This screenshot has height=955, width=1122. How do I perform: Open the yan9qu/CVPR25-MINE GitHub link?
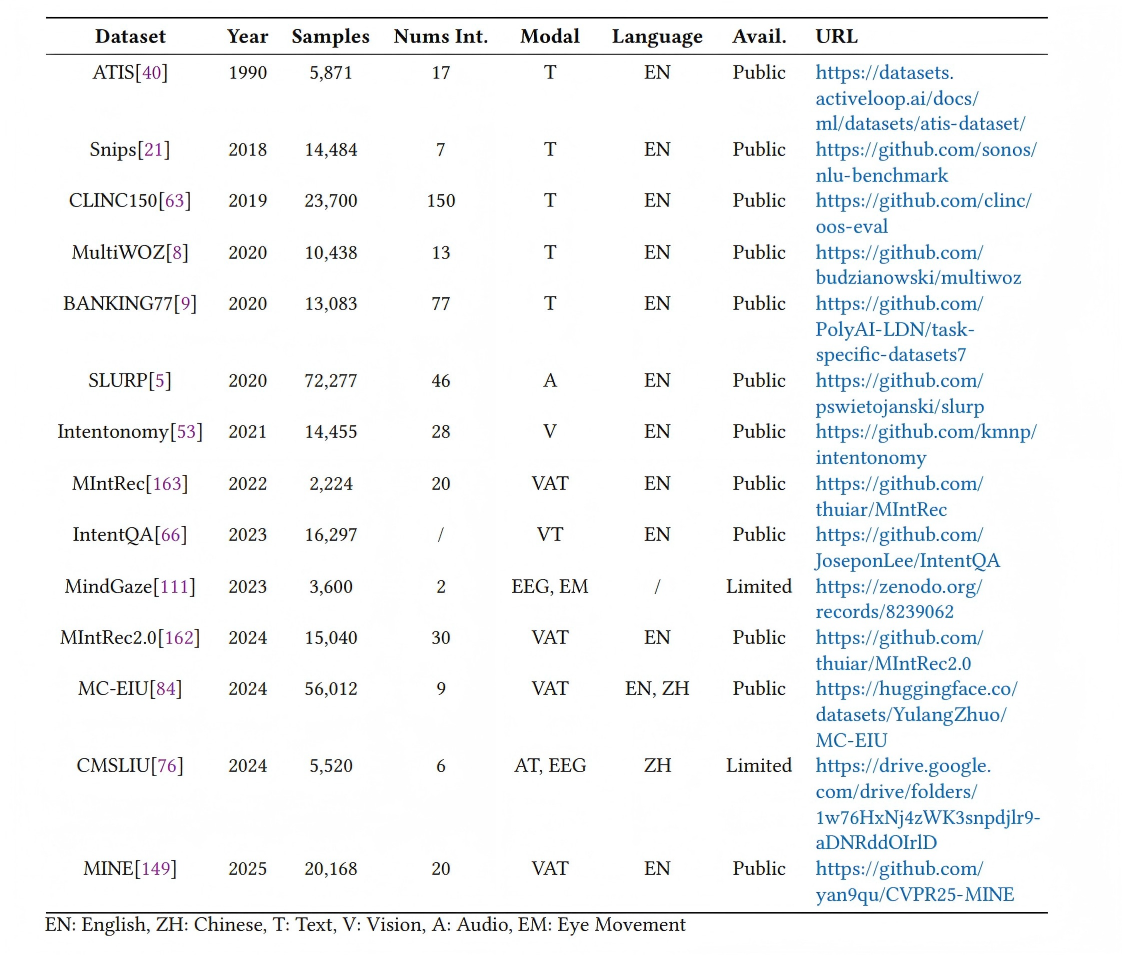click(914, 881)
